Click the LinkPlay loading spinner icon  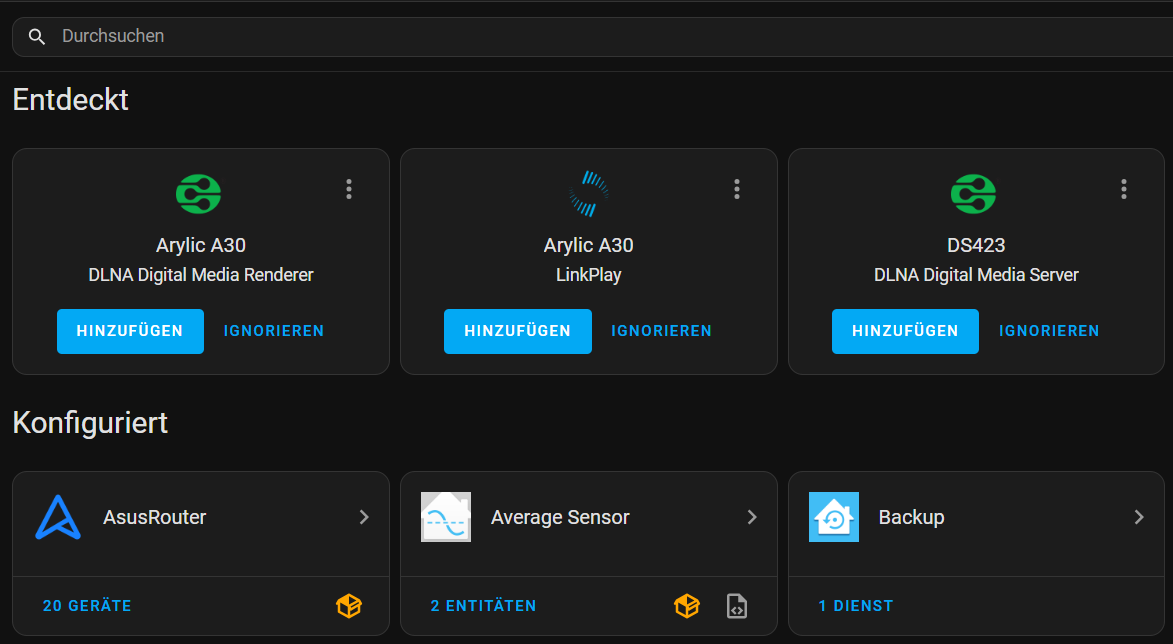pyautogui.click(x=589, y=194)
